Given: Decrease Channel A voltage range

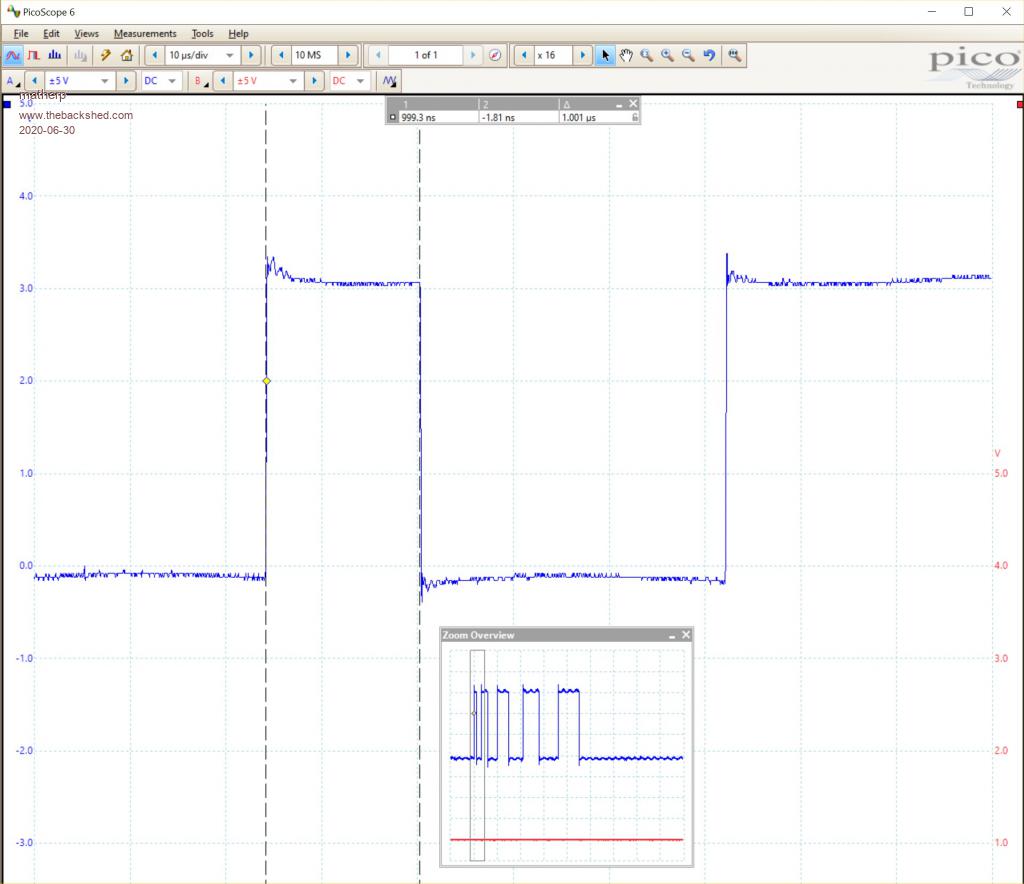Looking at the screenshot, I should pos(35,81).
